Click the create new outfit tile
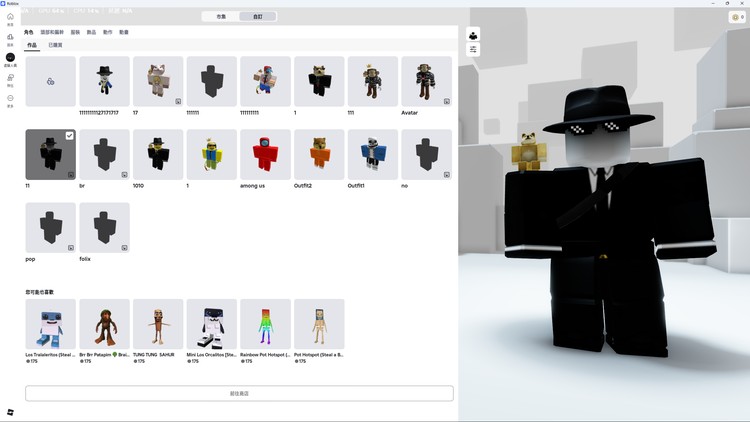The width and height of the screenshot is (750, 422). coord(50,81)
